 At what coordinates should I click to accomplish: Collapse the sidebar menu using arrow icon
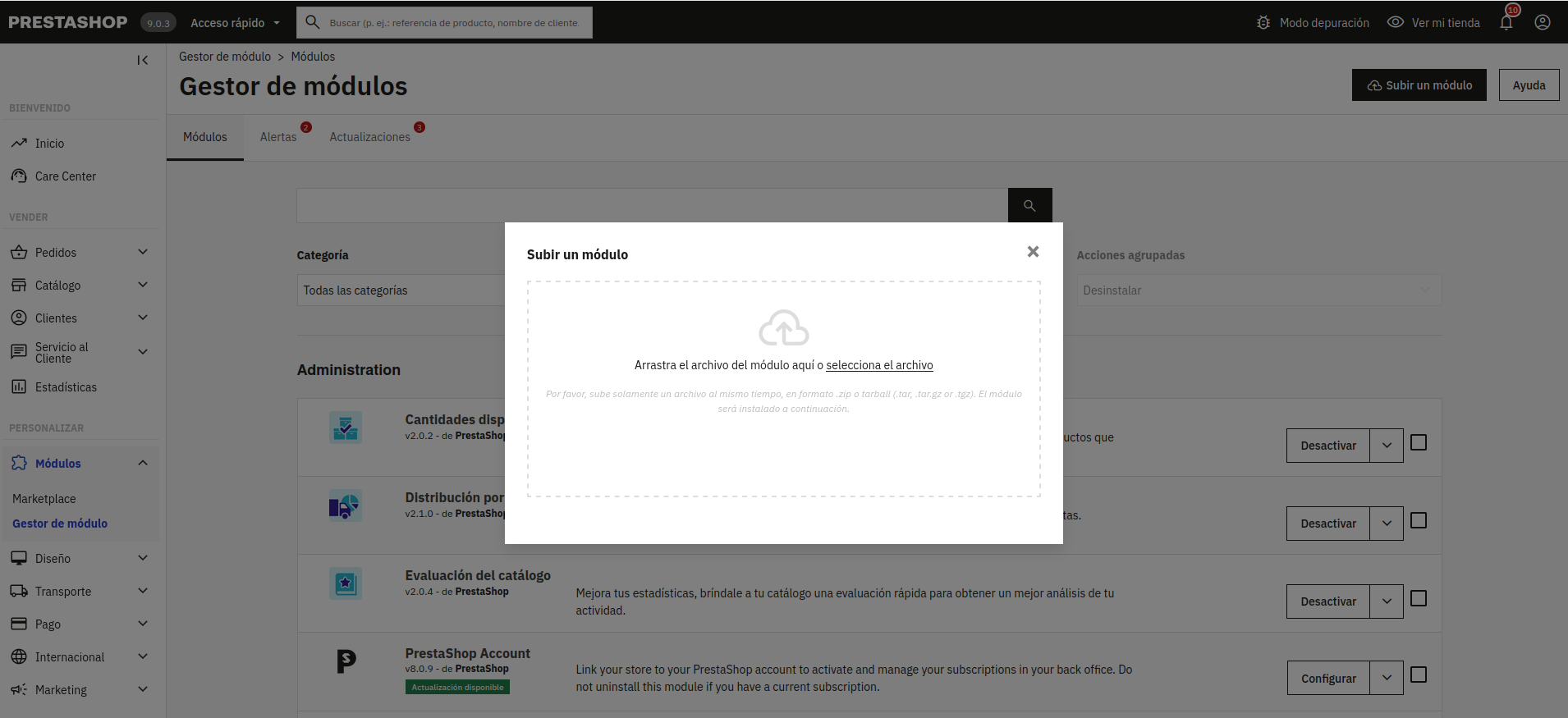(x=143, y=60)
